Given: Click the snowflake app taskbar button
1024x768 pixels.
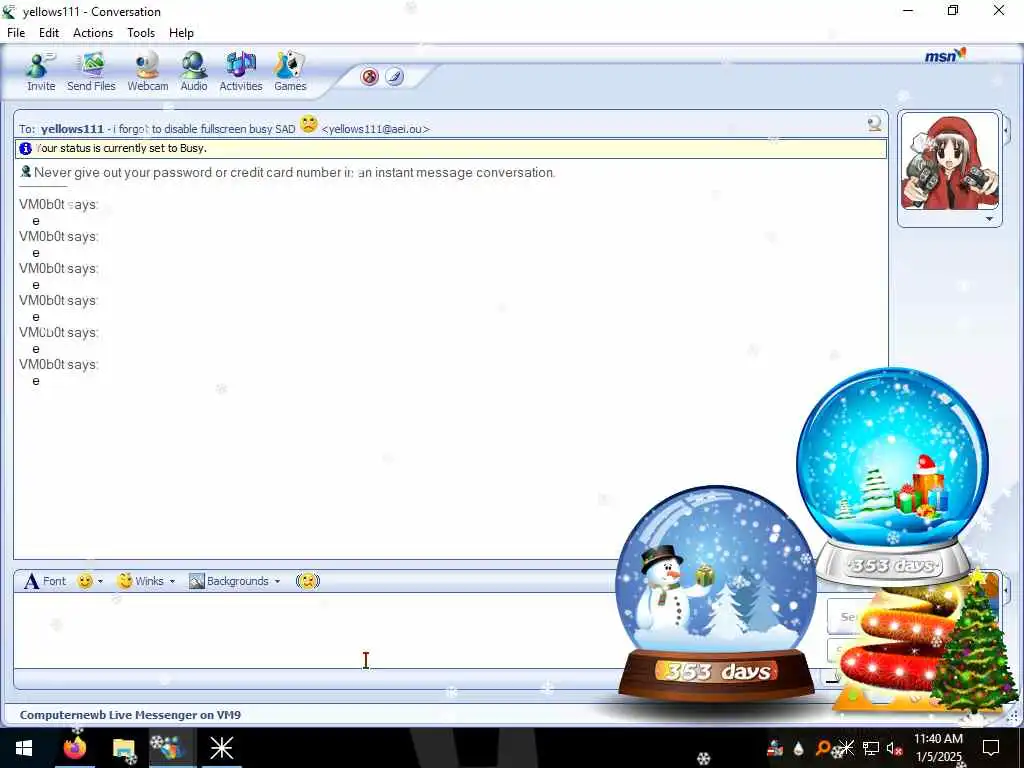Looking at the screenshot, I should (221, 748).
